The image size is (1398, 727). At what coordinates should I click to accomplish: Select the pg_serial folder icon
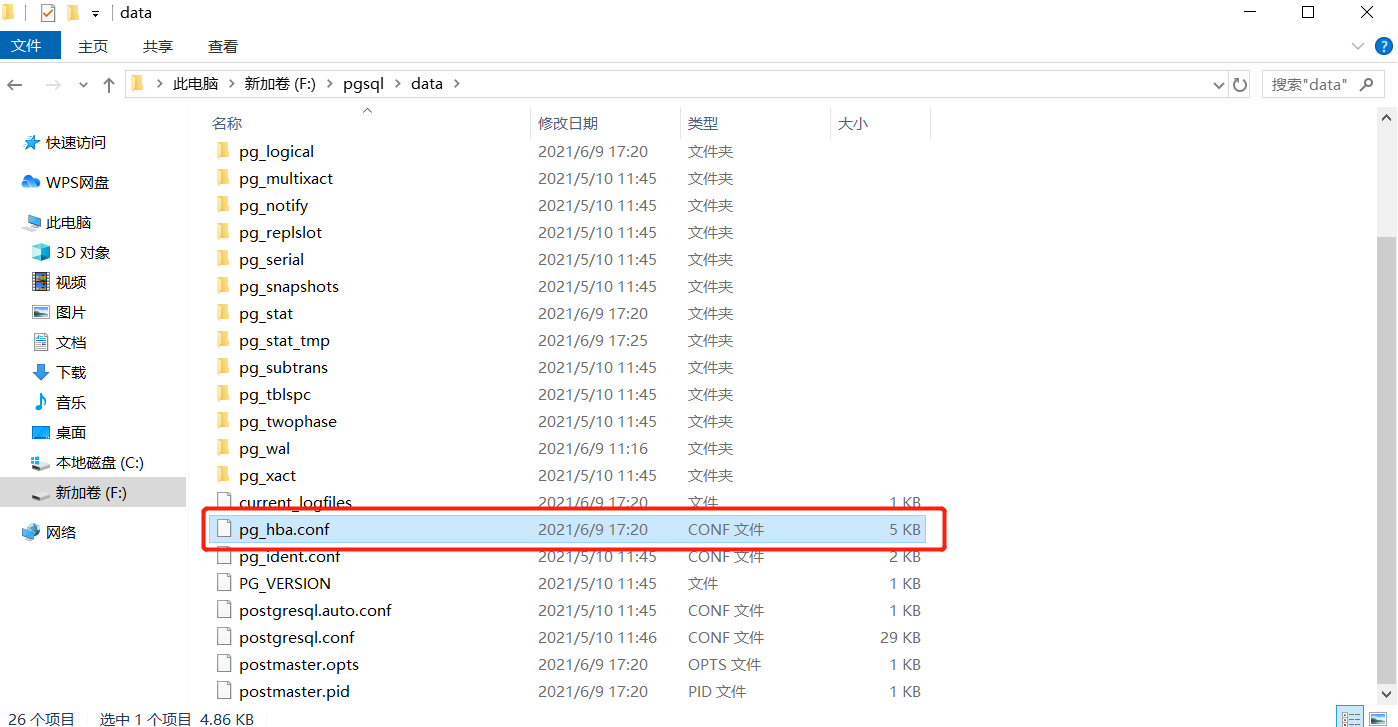(x=223, y=259)
